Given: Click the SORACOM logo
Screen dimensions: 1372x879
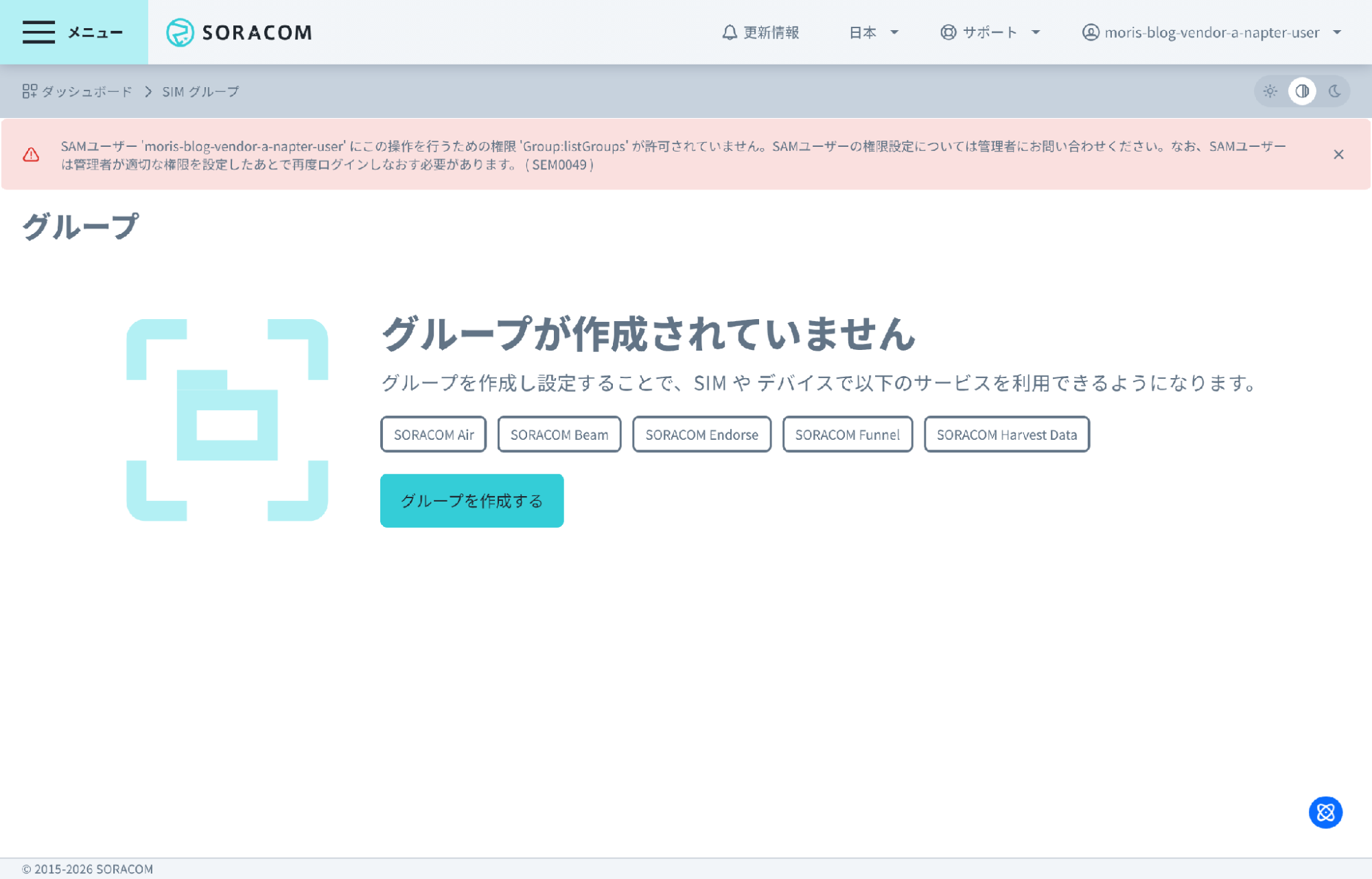Looking at the screenshot, I should [239, 32].
